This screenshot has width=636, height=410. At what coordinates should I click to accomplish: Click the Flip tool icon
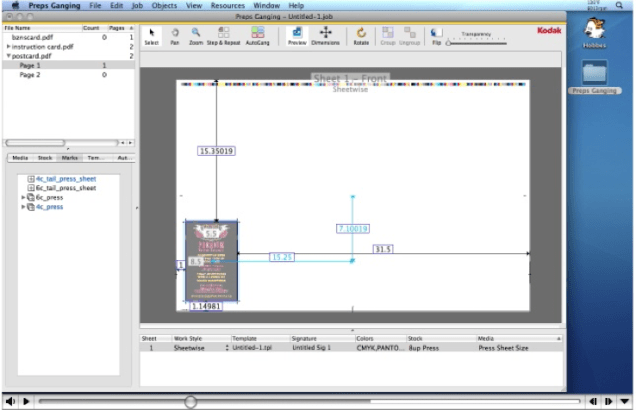click(x=436, y=34)
